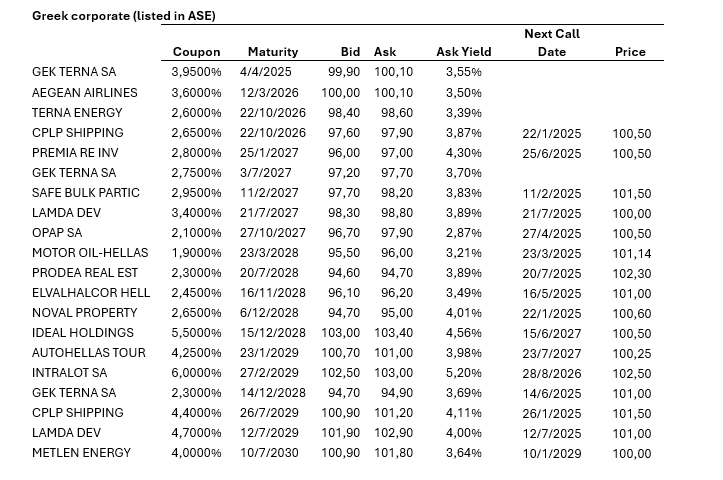Select the Next Call Date header
Viewport: 723px width, 480px height.
[x=552, y=43]
